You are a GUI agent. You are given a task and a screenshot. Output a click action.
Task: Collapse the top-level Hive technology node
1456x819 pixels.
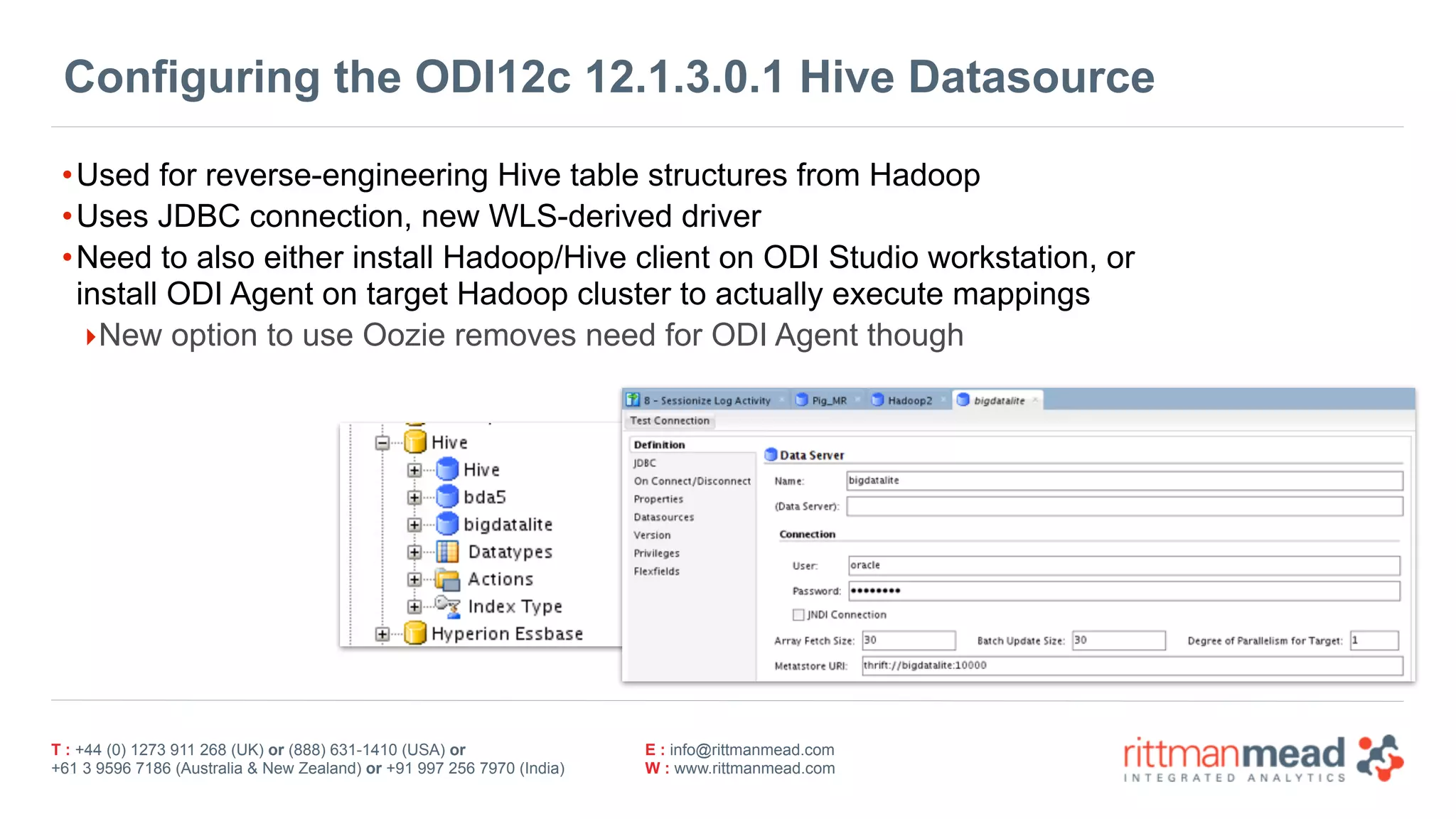tap(382, 443)
